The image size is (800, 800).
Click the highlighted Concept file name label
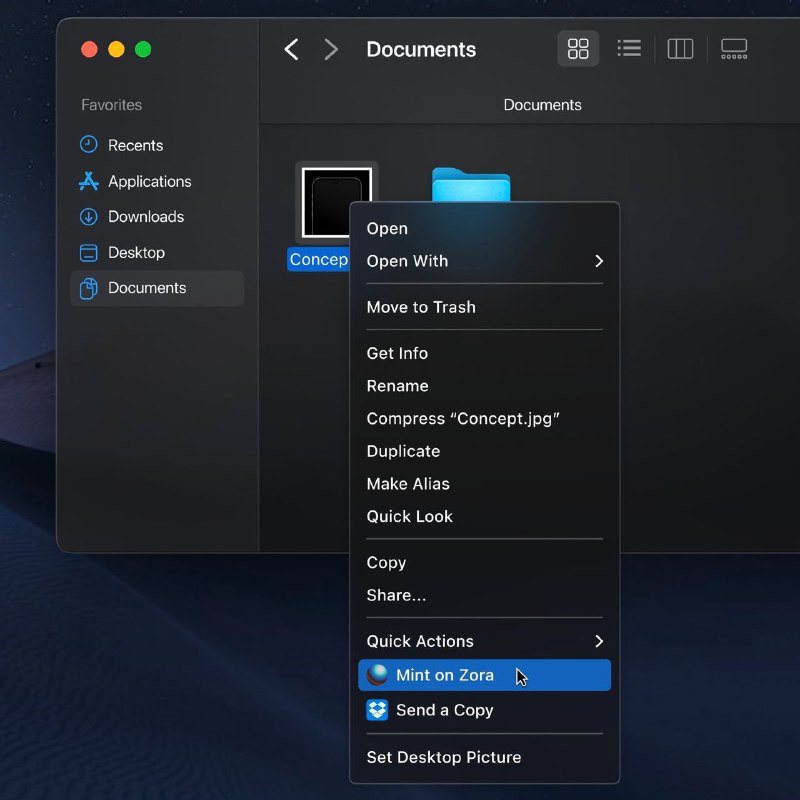tap(318, 259)
